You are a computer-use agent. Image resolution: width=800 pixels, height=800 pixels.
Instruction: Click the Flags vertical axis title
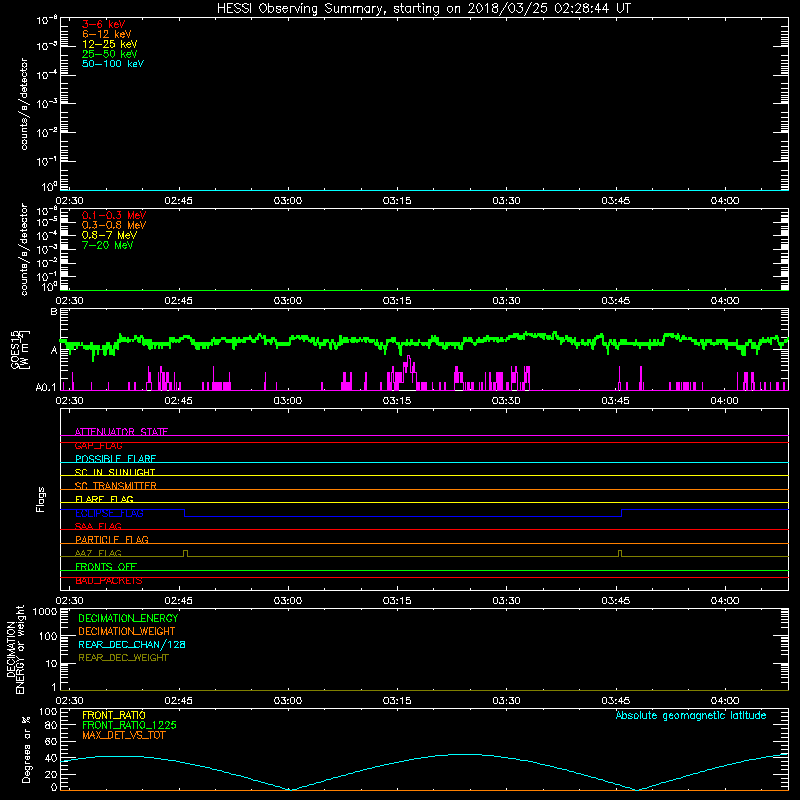[41, 499]
